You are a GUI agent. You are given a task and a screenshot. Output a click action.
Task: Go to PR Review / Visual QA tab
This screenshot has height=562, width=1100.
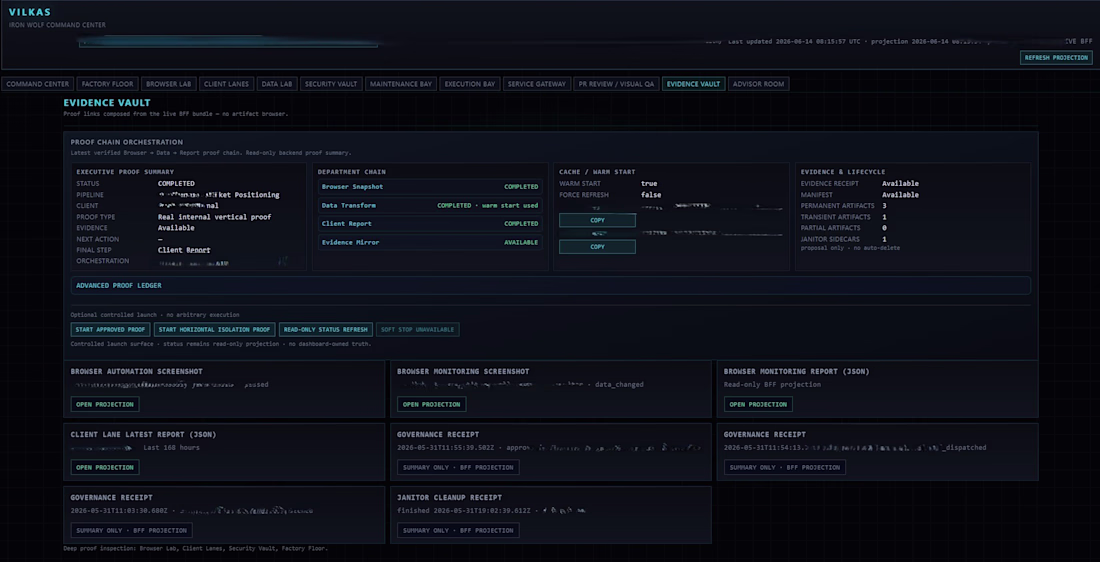tap(616, 84)
